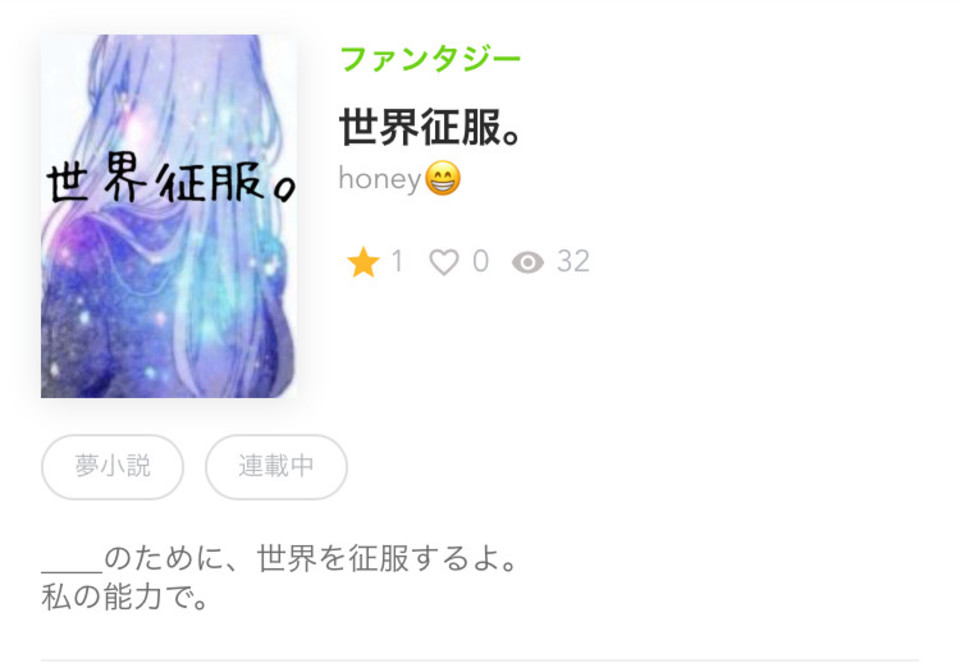
Task: Select the star count number 1
Action: point(397,261)
